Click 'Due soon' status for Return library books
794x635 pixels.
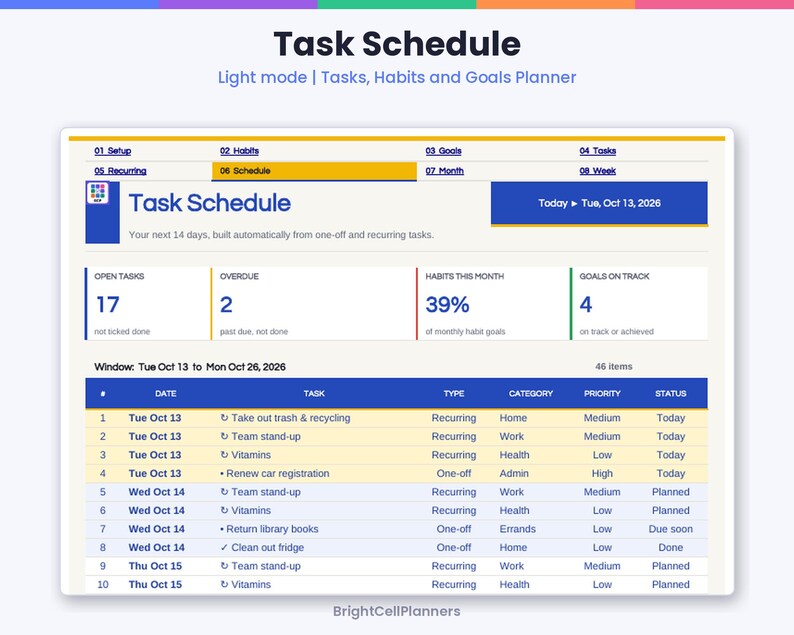tap(670, 529)
